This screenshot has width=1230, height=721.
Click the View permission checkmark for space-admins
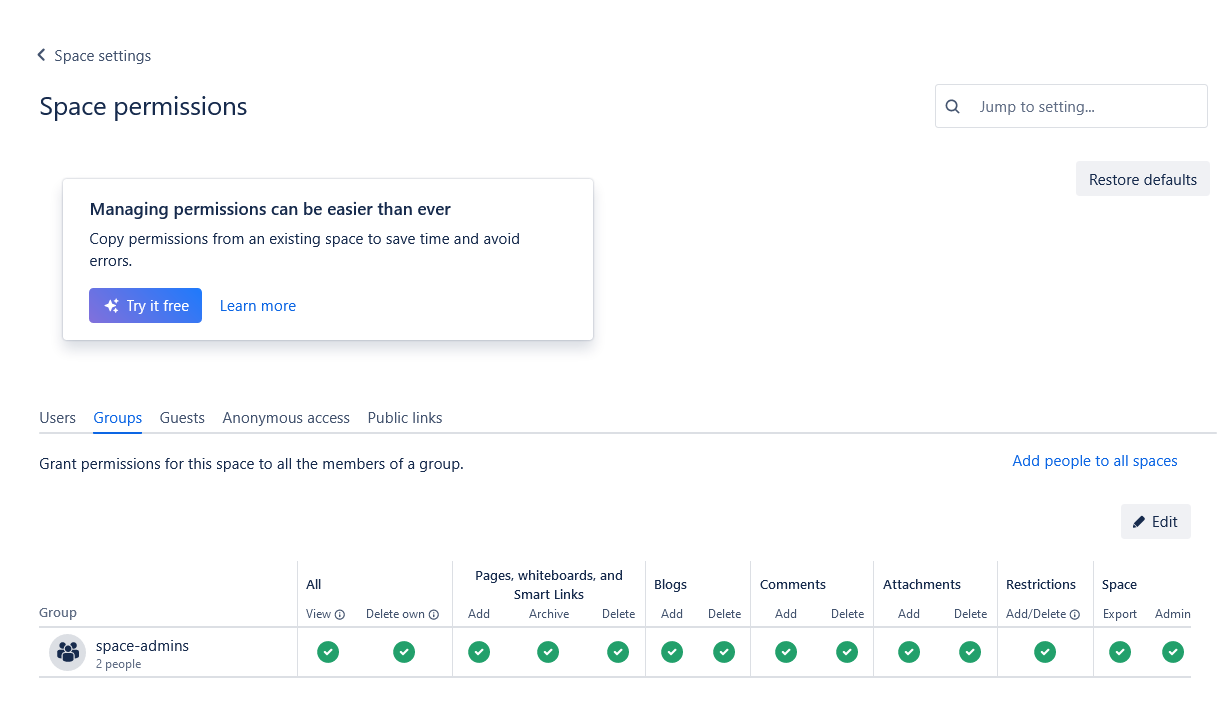328,652
